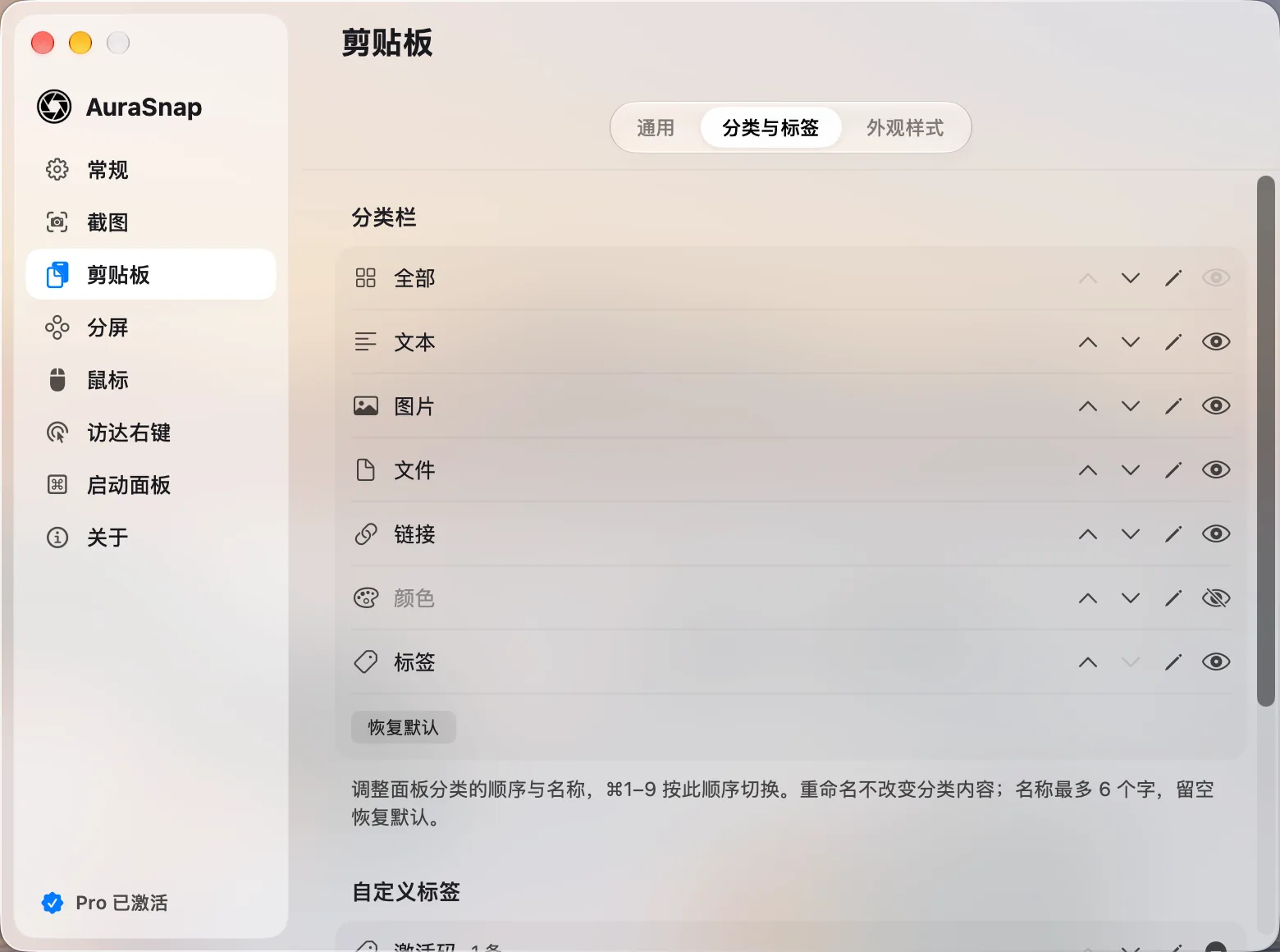Switch to the 分类与标签 tab
This screenshot has width=1280, height=952.
770,128
